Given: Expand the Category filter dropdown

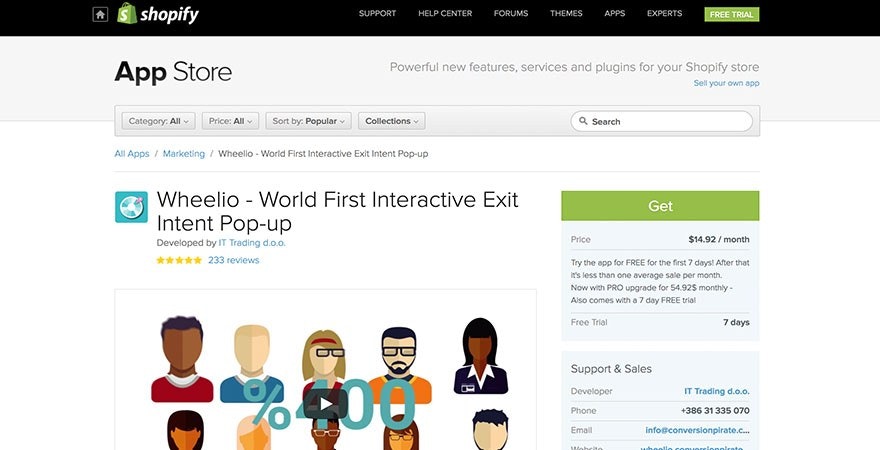Looking at the screenshot, I should (x=159, y=121).
